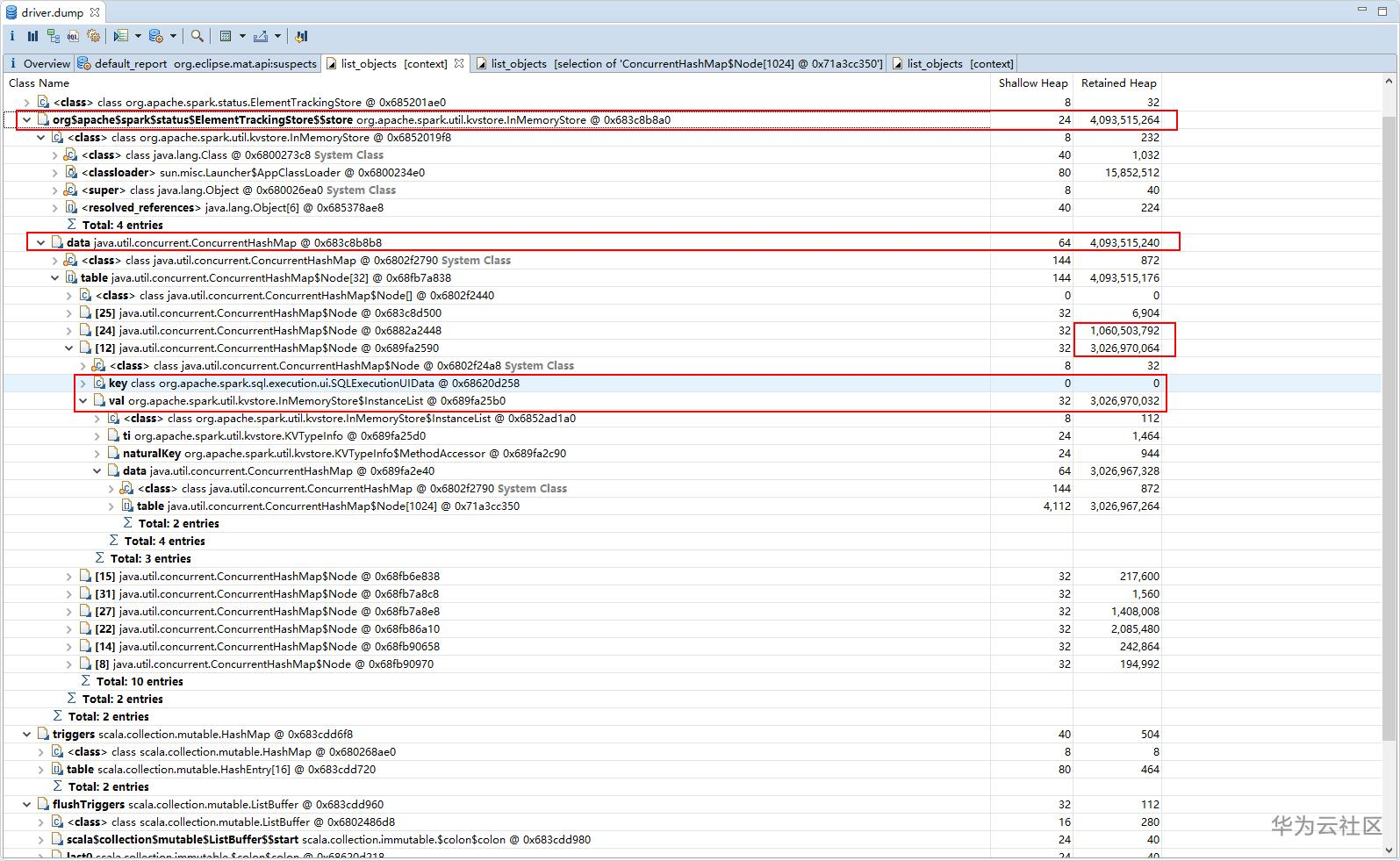Click the group result calculator icon
1400x861 pixels.
[226, 36]
